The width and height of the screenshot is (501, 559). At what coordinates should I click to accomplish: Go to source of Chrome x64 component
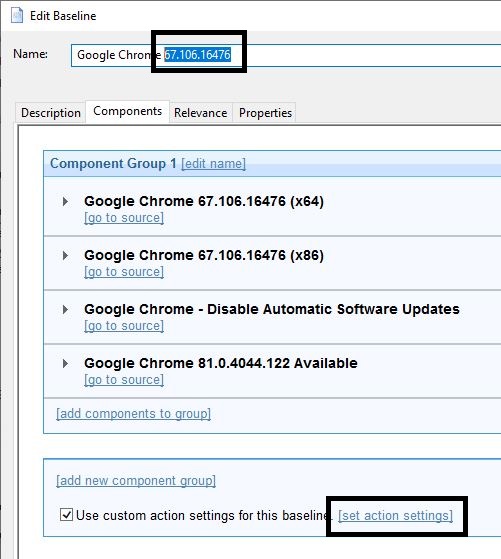pyautogui.click(x=124, y=218)
